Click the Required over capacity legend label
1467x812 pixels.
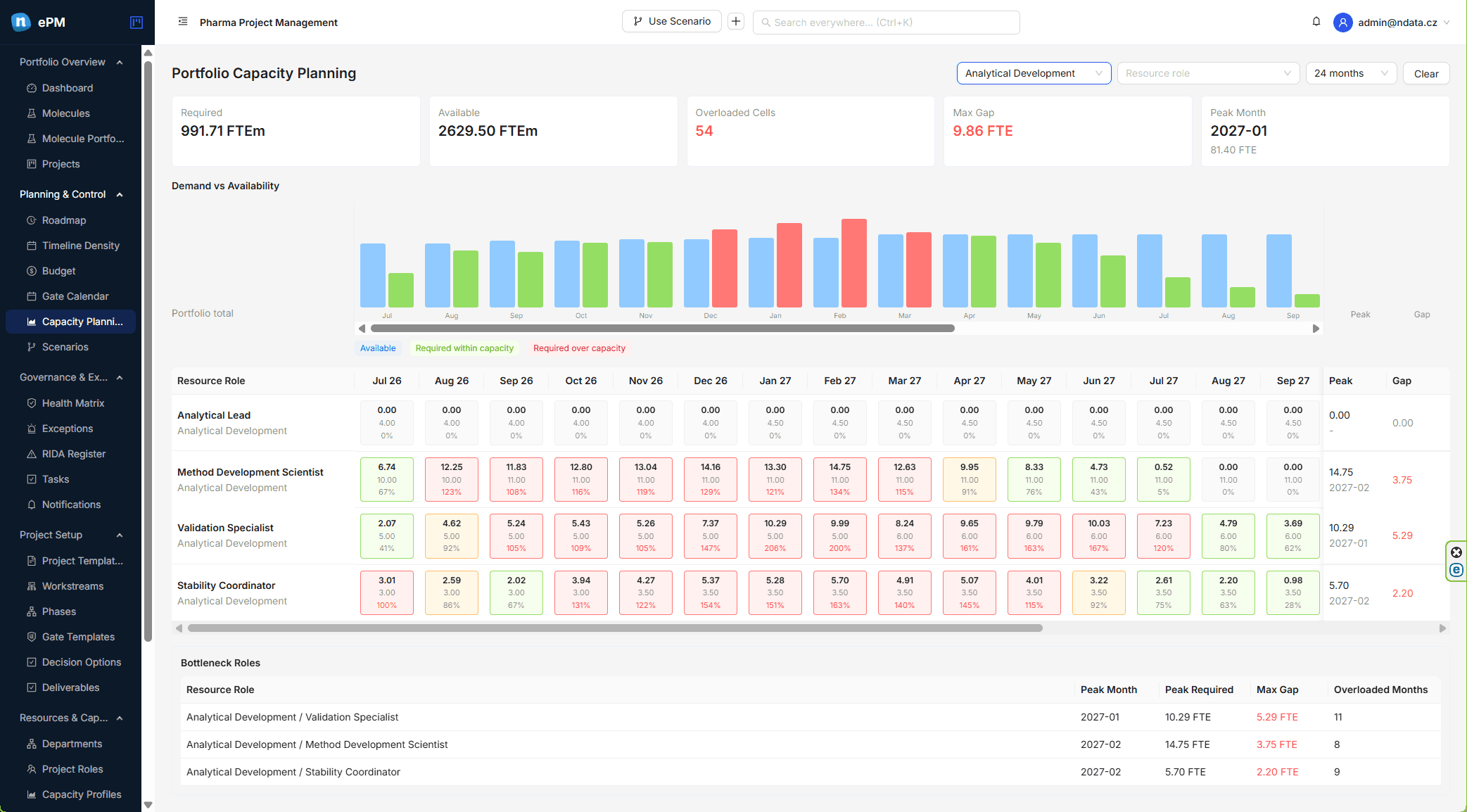pyautogui.click(x=579, y=348)
